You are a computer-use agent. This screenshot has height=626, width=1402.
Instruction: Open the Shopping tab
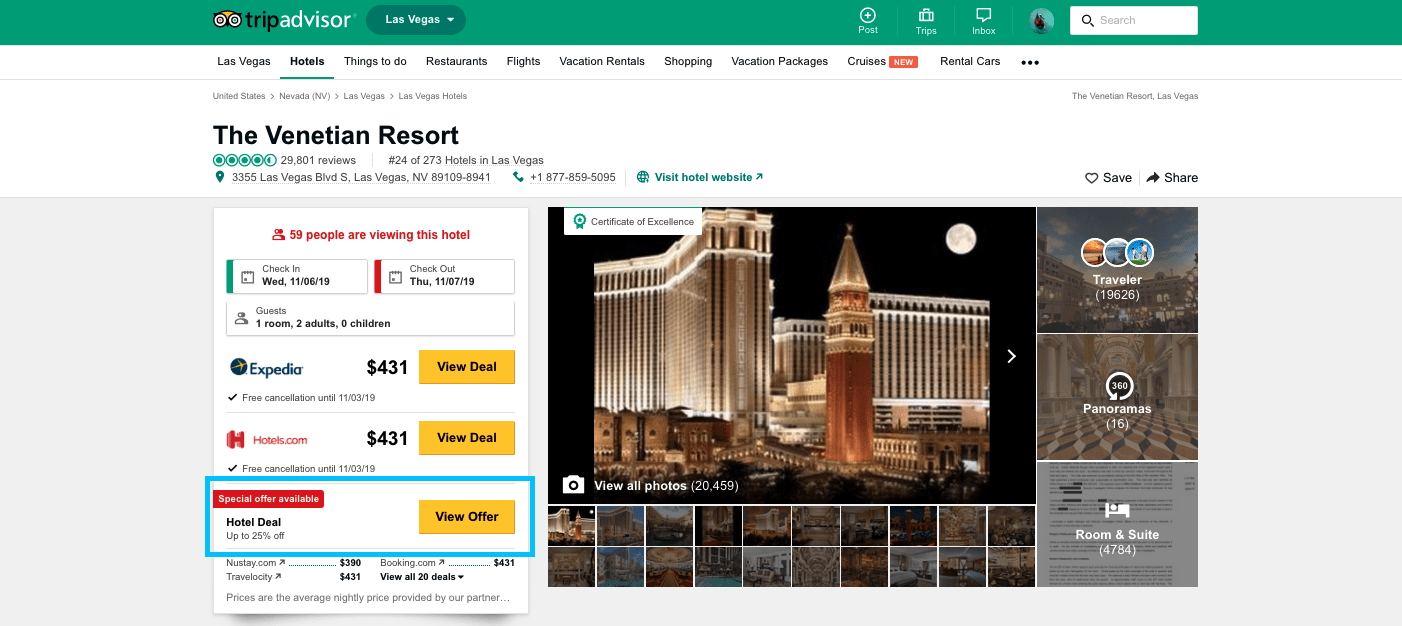click(688, 61)
